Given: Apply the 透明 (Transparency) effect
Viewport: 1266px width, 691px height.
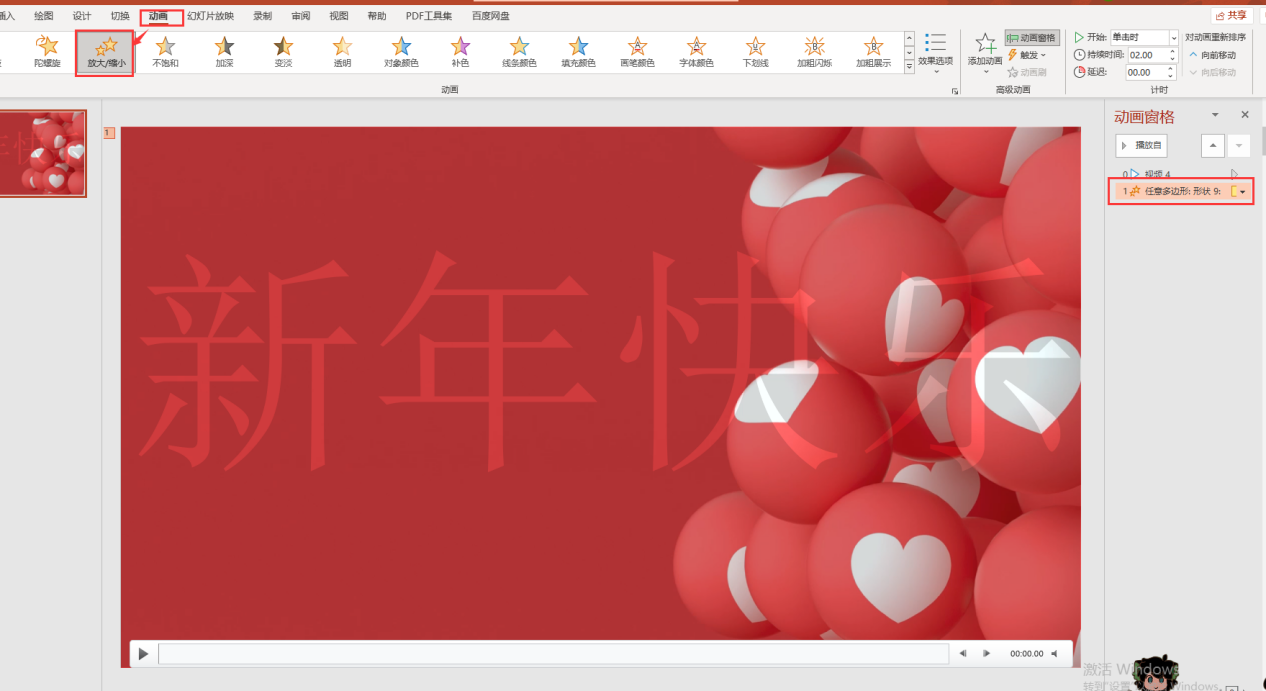Looking at the screenshot, I should 342,52.
